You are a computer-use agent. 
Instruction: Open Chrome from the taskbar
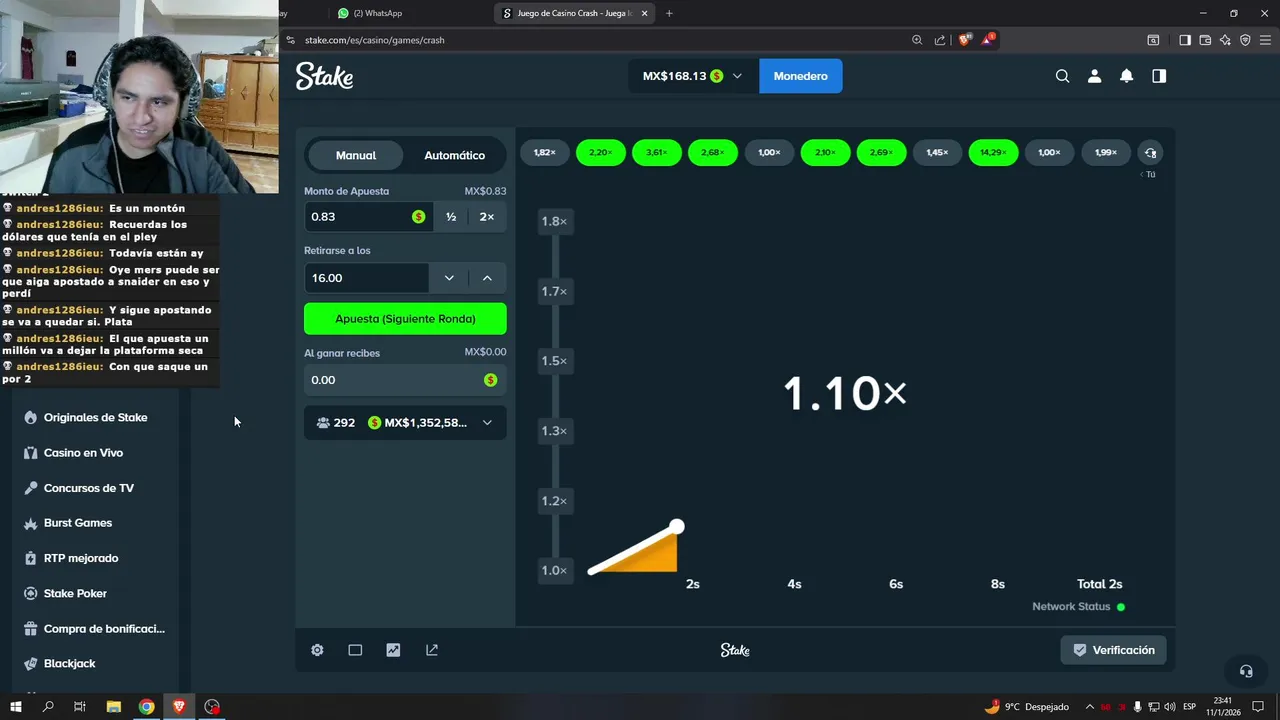(x=146, y=706)
